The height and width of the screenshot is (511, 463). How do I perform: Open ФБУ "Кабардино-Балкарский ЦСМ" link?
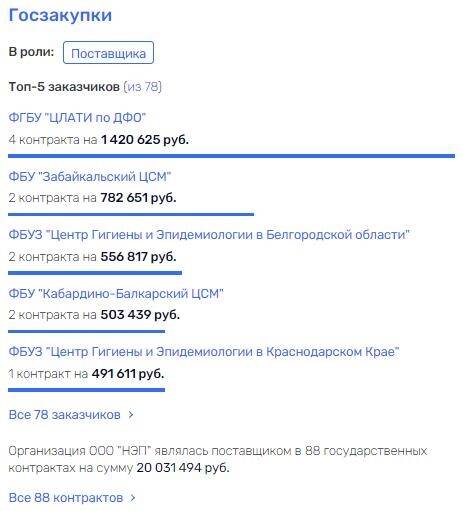tap(116, 293)
